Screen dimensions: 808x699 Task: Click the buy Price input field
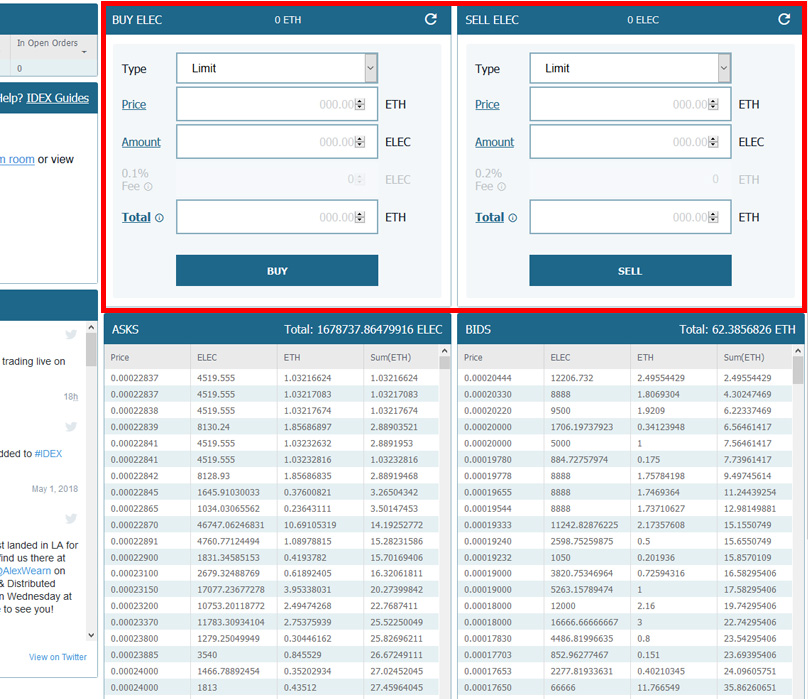pos(277,104)
